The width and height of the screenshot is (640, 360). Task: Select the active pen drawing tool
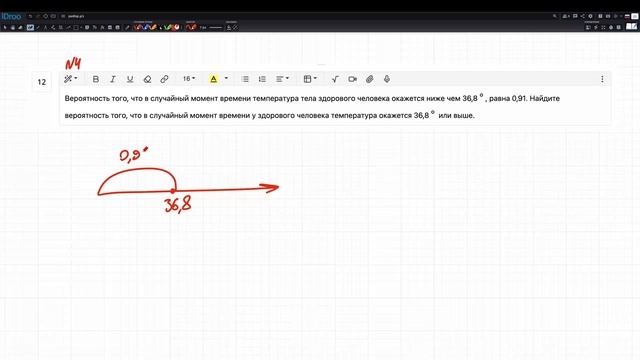[x=30, y=27]
